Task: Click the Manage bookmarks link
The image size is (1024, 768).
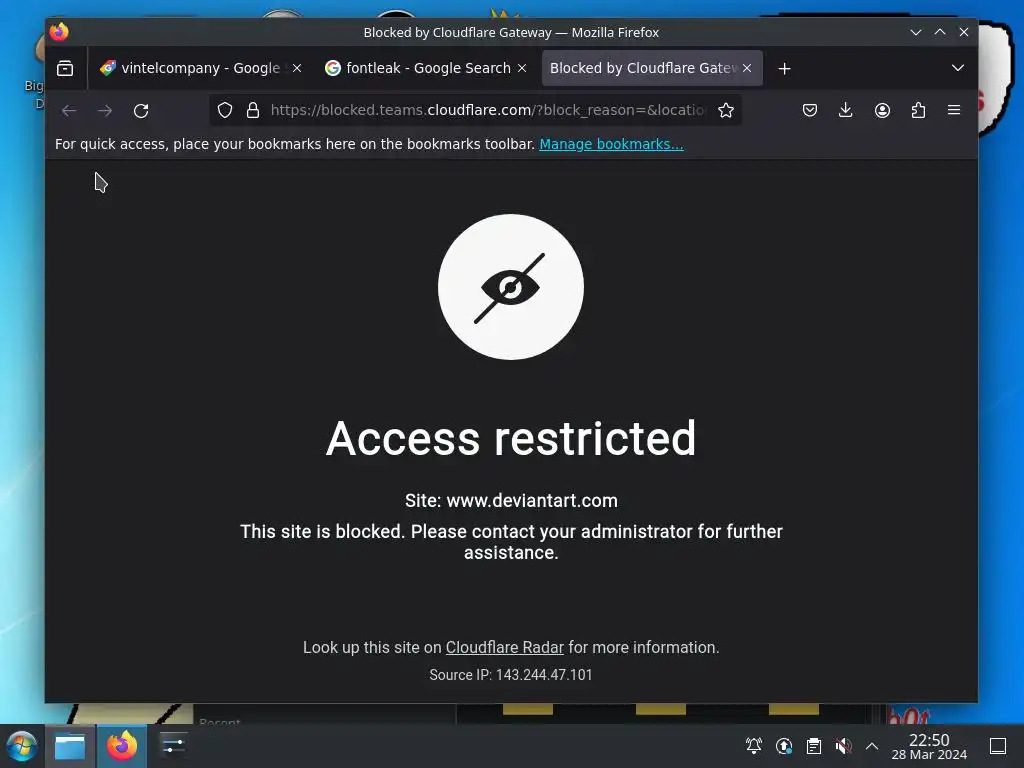Action: tap(611, 144)
